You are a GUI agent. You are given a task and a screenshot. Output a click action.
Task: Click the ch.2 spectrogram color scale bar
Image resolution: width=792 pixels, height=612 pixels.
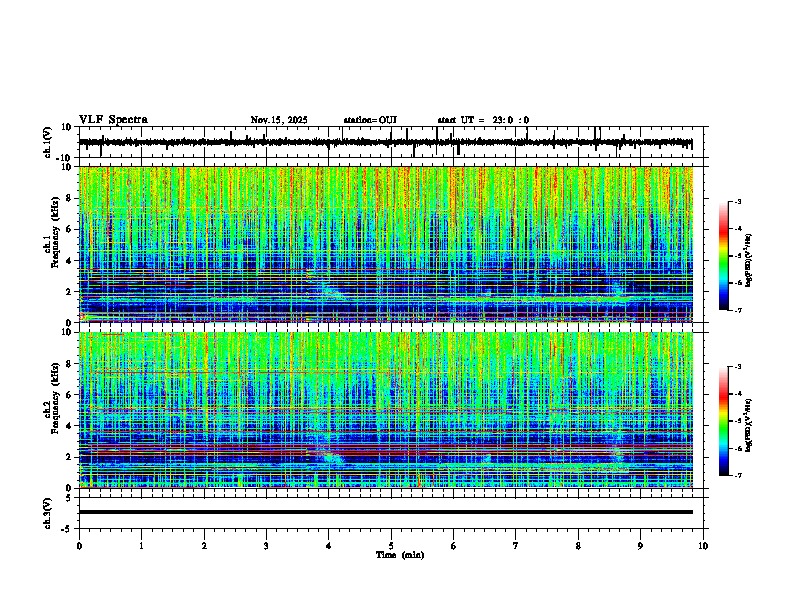(724, 421)
